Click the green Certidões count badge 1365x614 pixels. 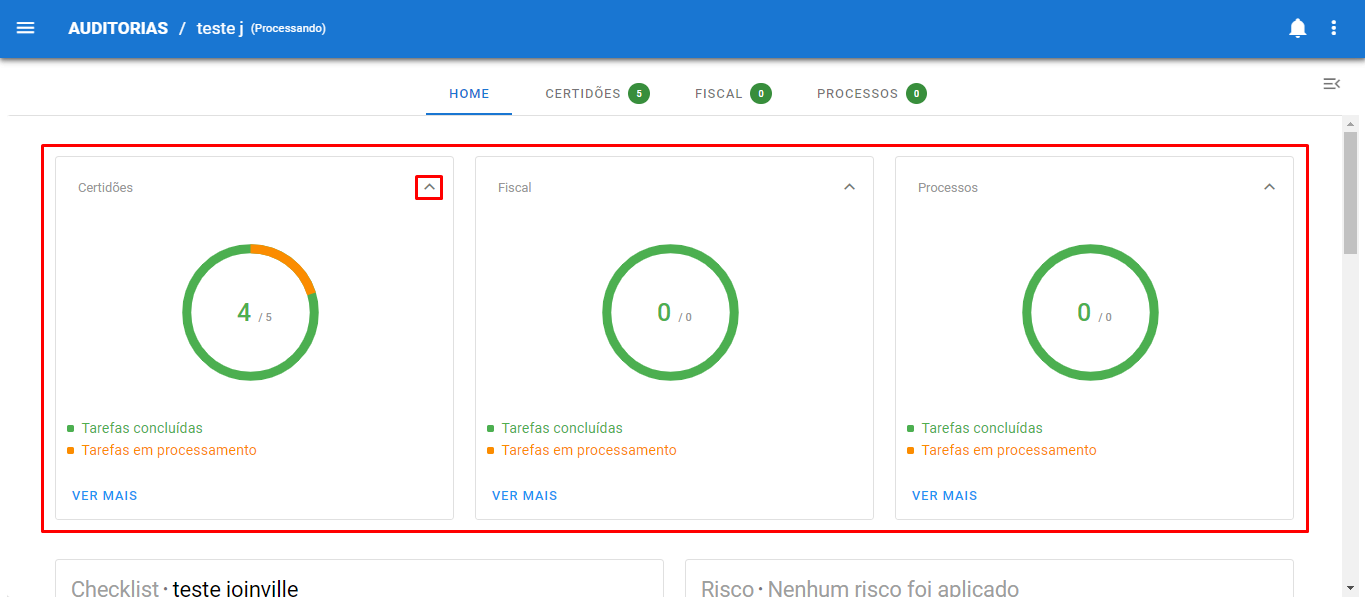(639, 94)
